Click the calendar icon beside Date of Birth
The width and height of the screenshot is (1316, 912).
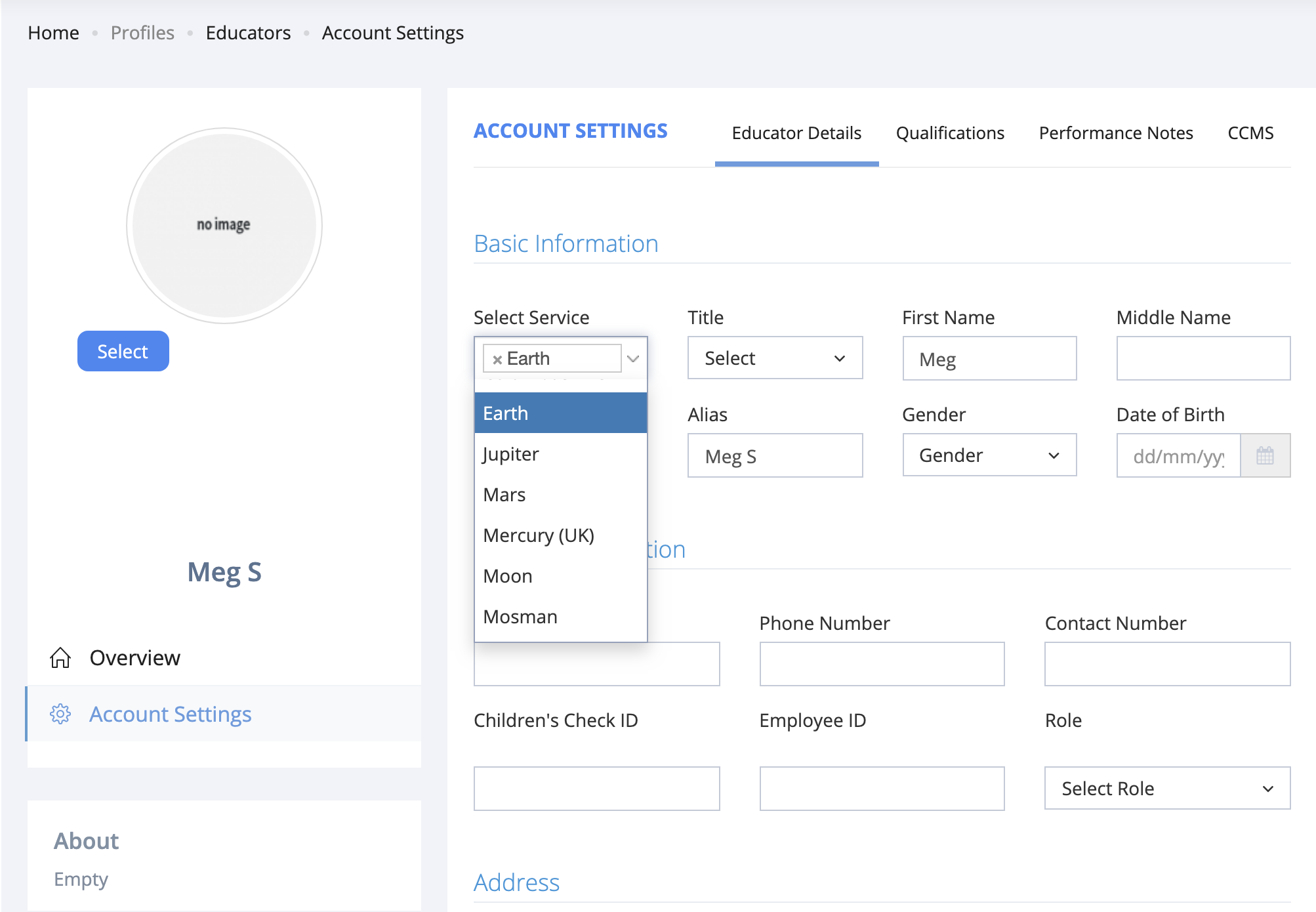click(1265, 455)
